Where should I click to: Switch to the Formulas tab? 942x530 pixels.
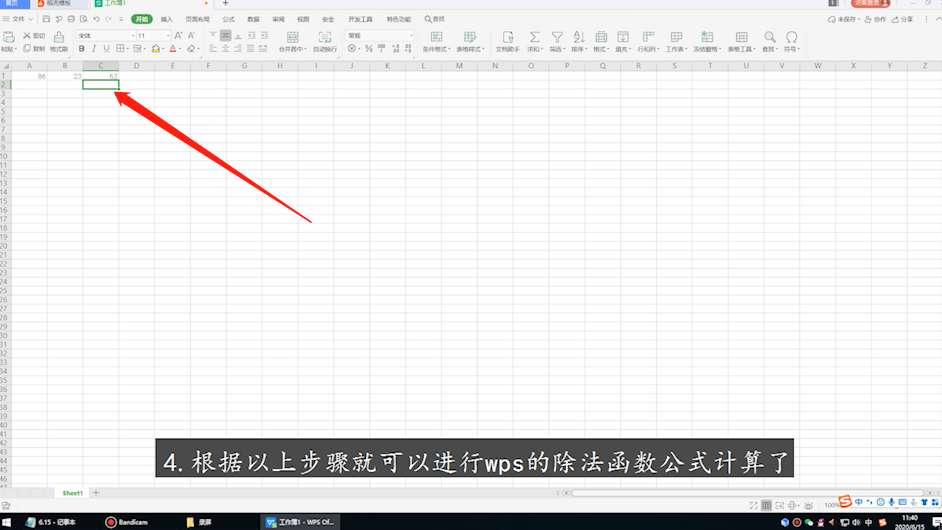[228, 19]
